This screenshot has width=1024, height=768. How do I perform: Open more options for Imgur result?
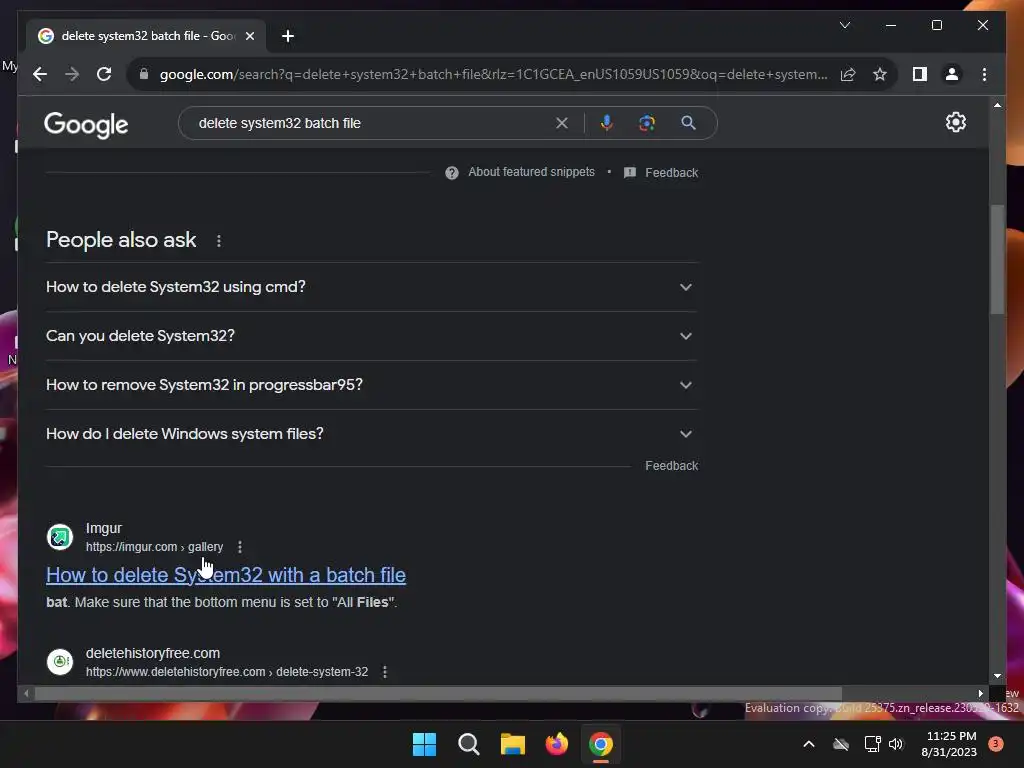click(240, 547)
